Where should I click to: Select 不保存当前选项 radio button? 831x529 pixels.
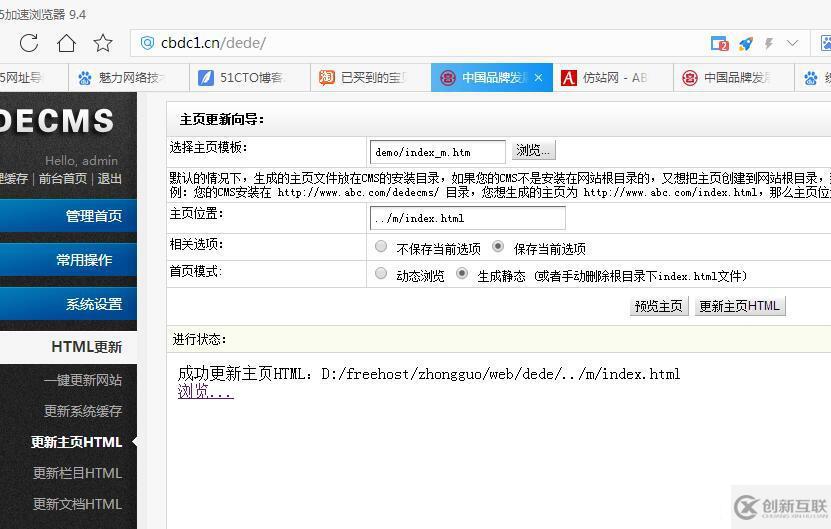(381, 246)
